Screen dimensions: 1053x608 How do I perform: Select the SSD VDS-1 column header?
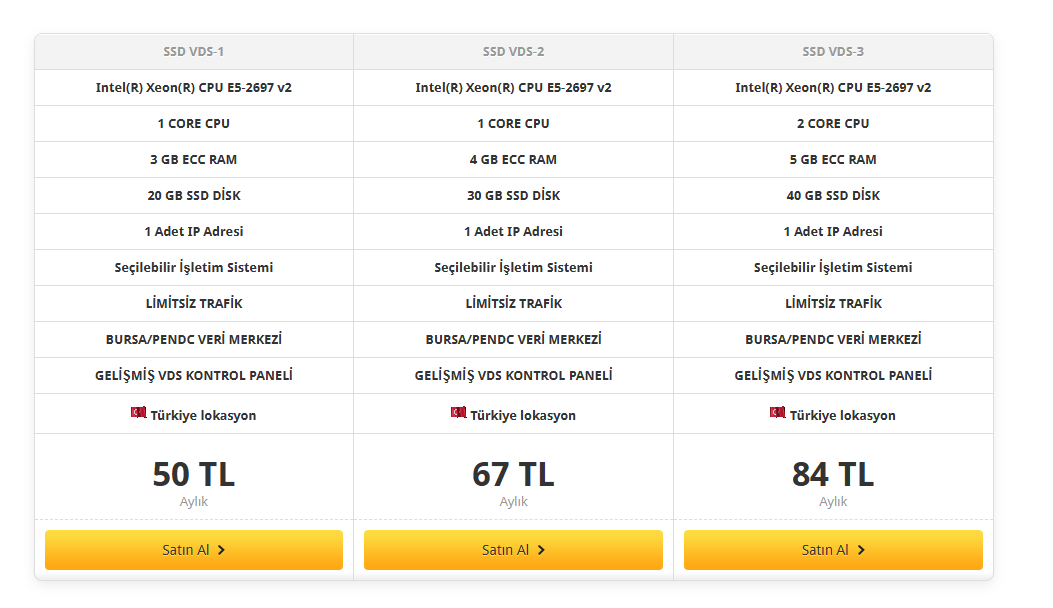tap(194, 52)
